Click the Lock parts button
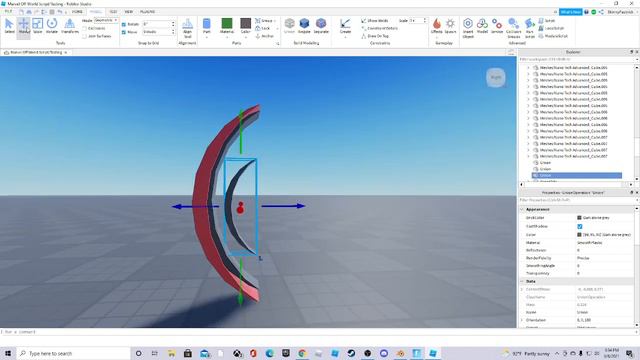The width and height of the screenshot is (640, 360). pyautogui.click(x=262, y=28)
